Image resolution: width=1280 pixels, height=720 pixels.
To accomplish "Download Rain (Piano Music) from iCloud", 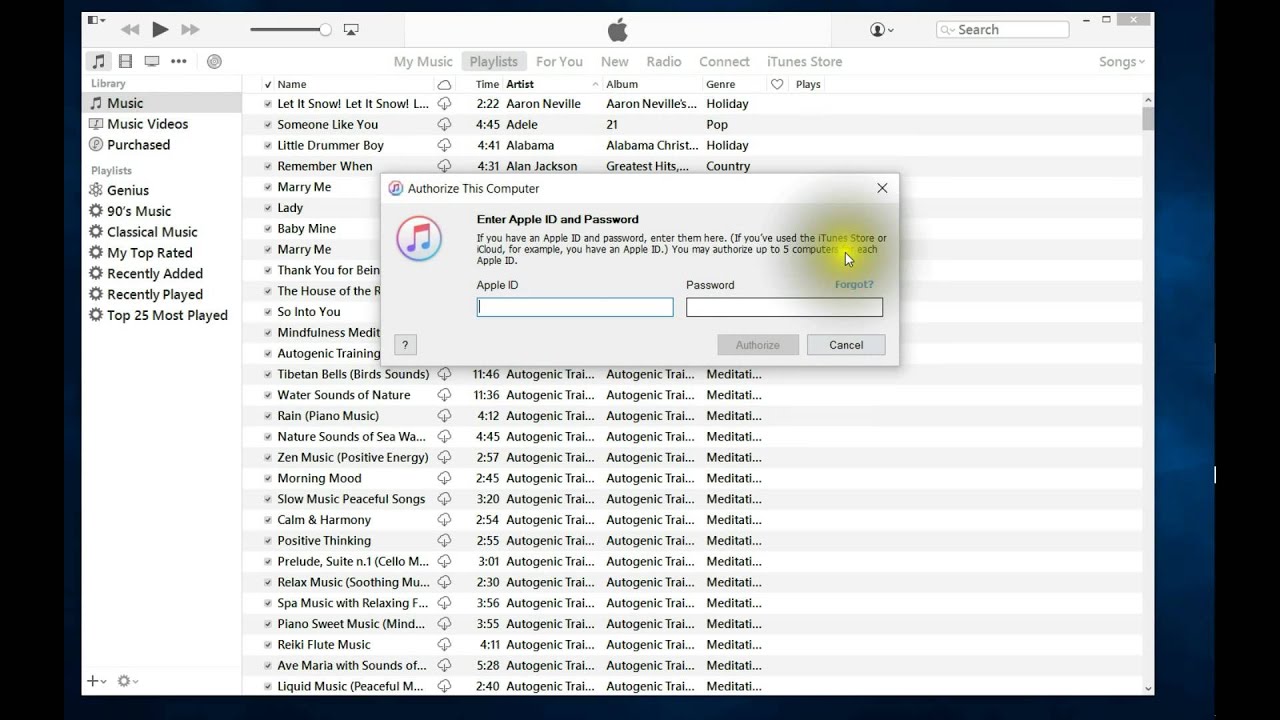I will [444, 416].
